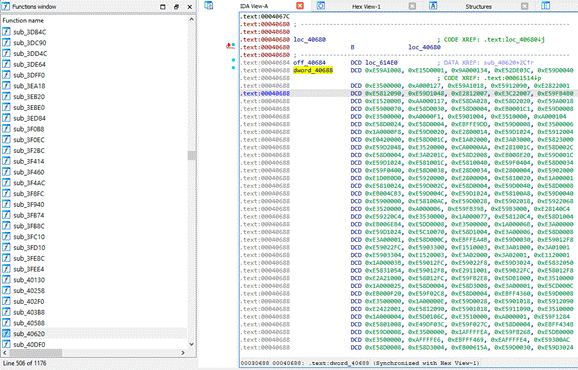Select function sub_3F28C in list
Image resolution: width=578 pixels, height=370 pixels.
point(29,151)
